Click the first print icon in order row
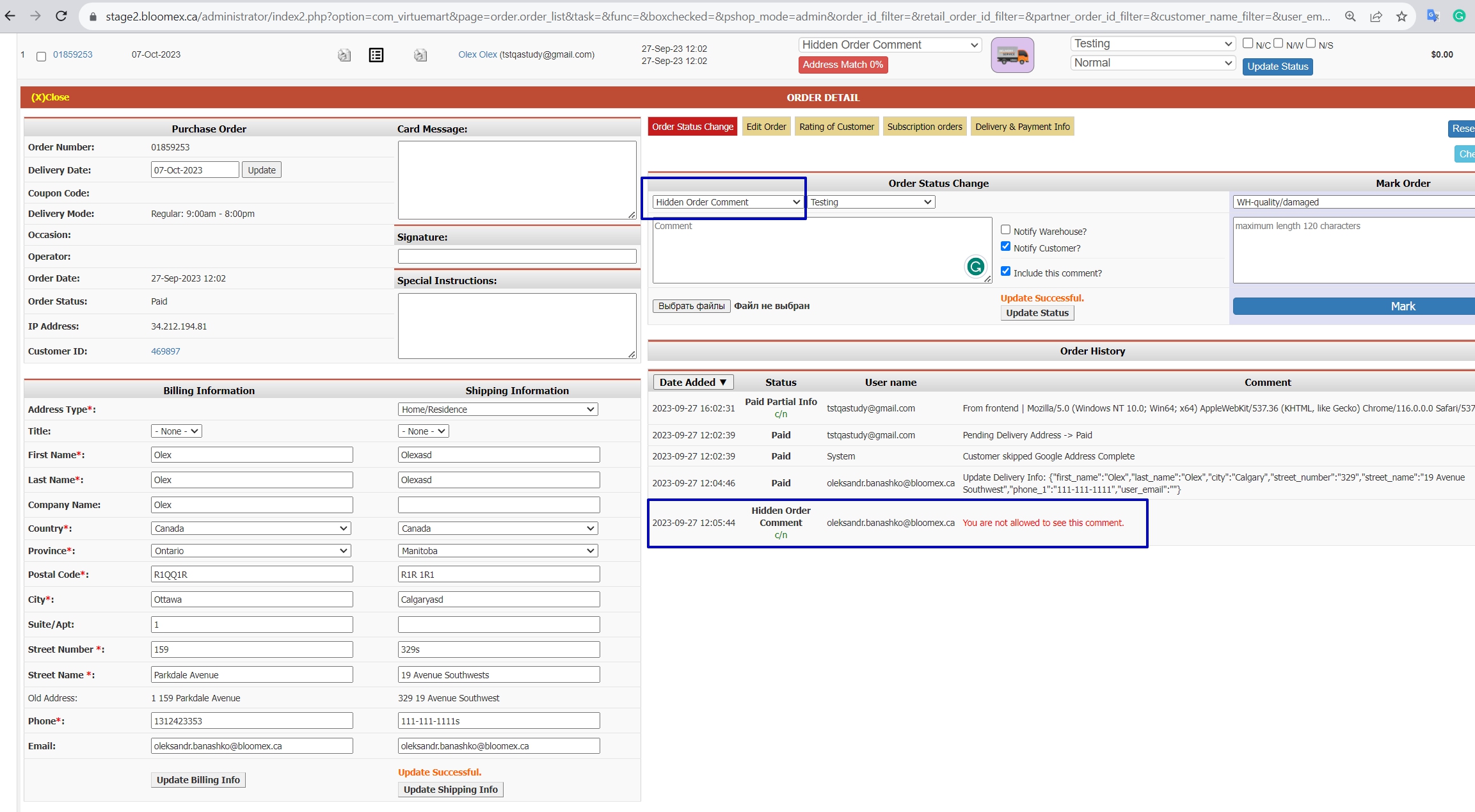 pyautogui.click(x=344, y=55)
